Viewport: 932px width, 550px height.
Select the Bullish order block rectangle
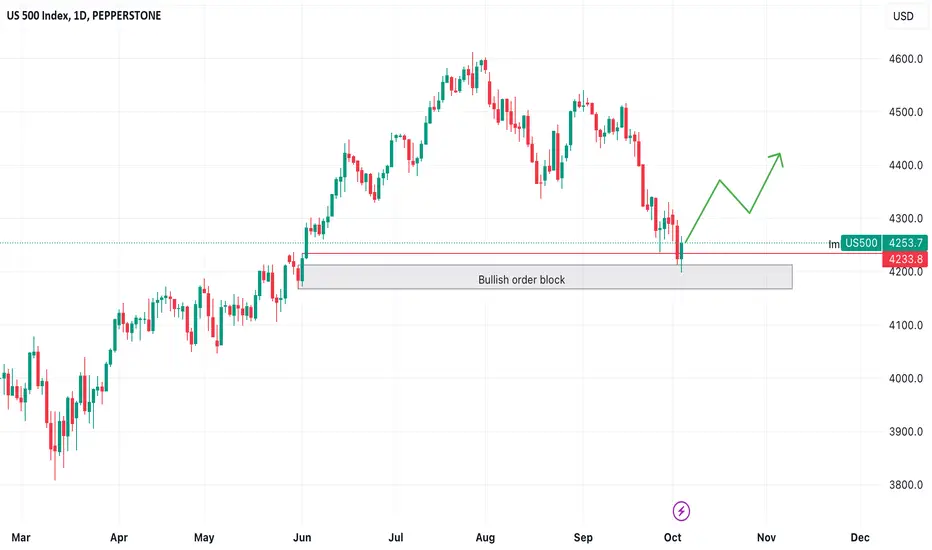click(545, 277)
